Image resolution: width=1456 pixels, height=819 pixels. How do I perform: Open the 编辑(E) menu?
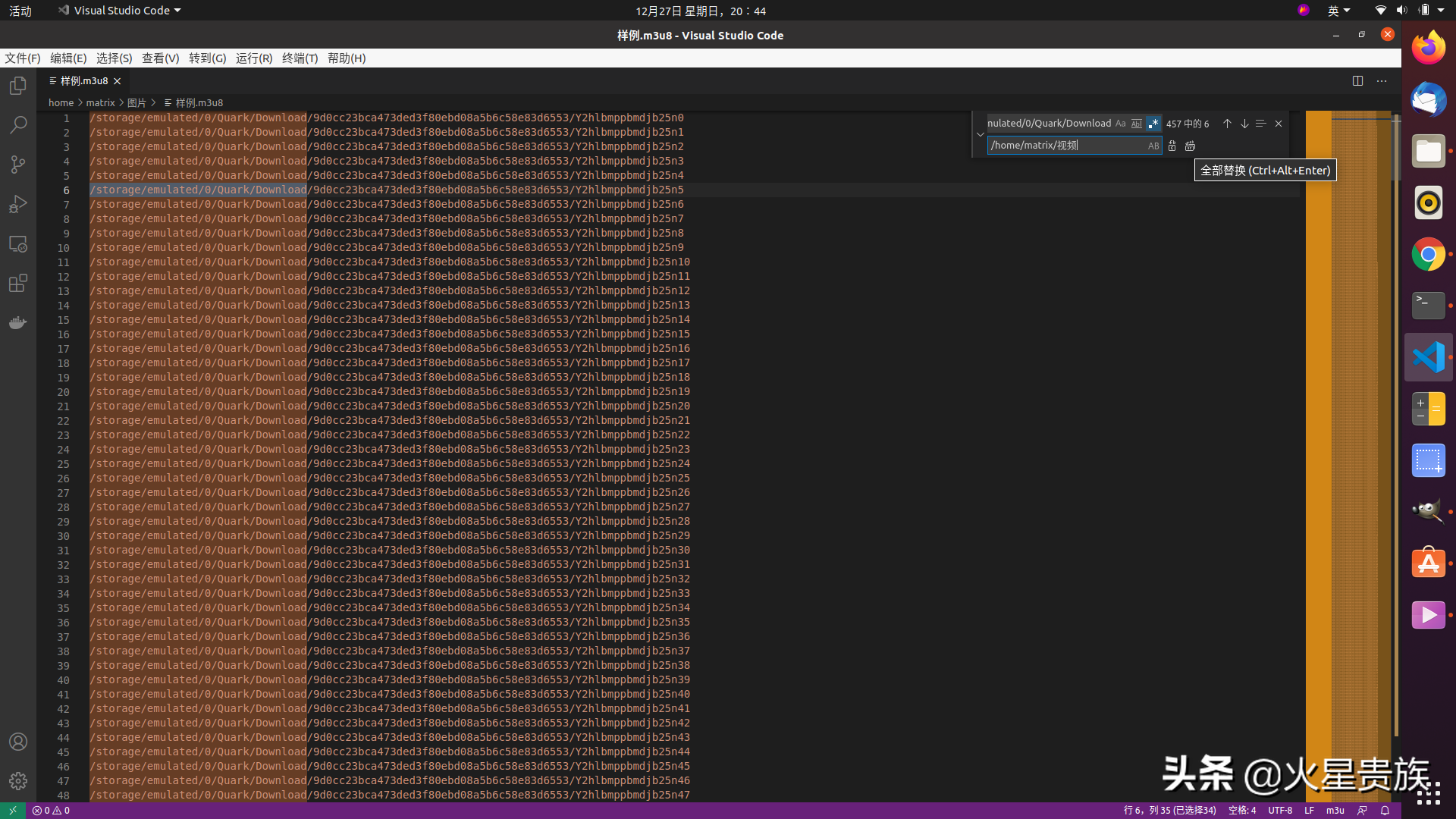(68, 58)
